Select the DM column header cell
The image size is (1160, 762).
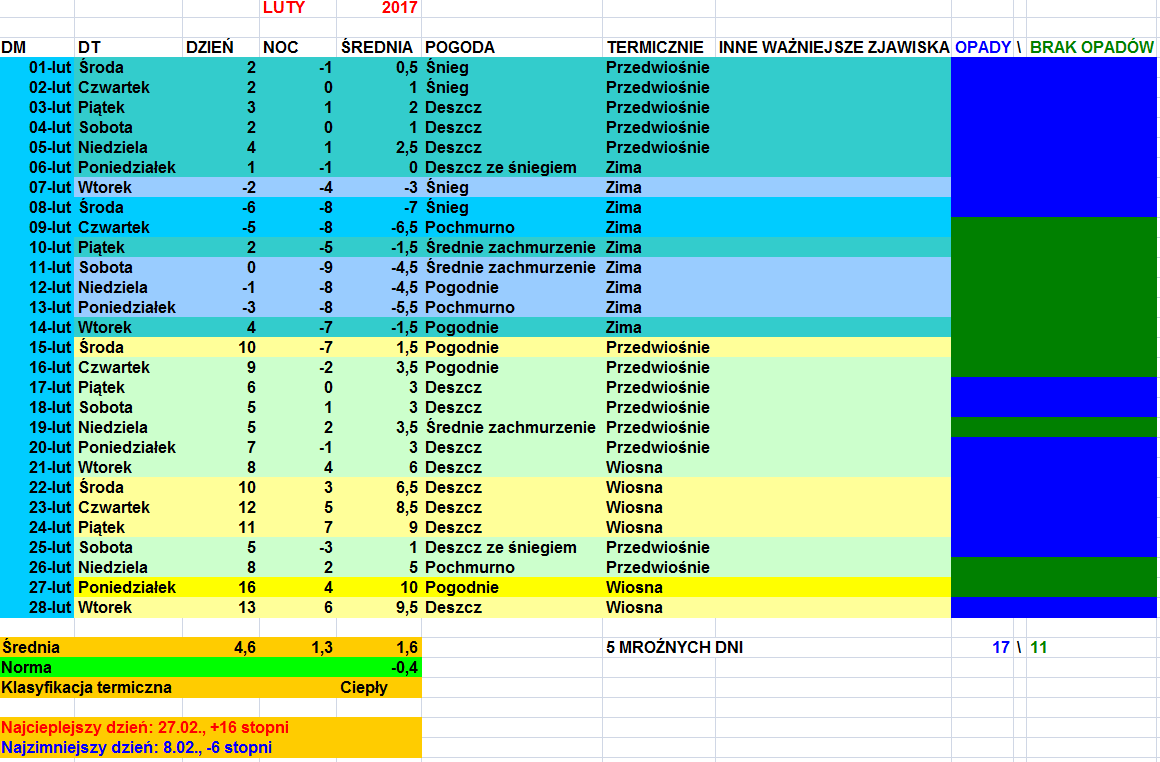(14, 47)
